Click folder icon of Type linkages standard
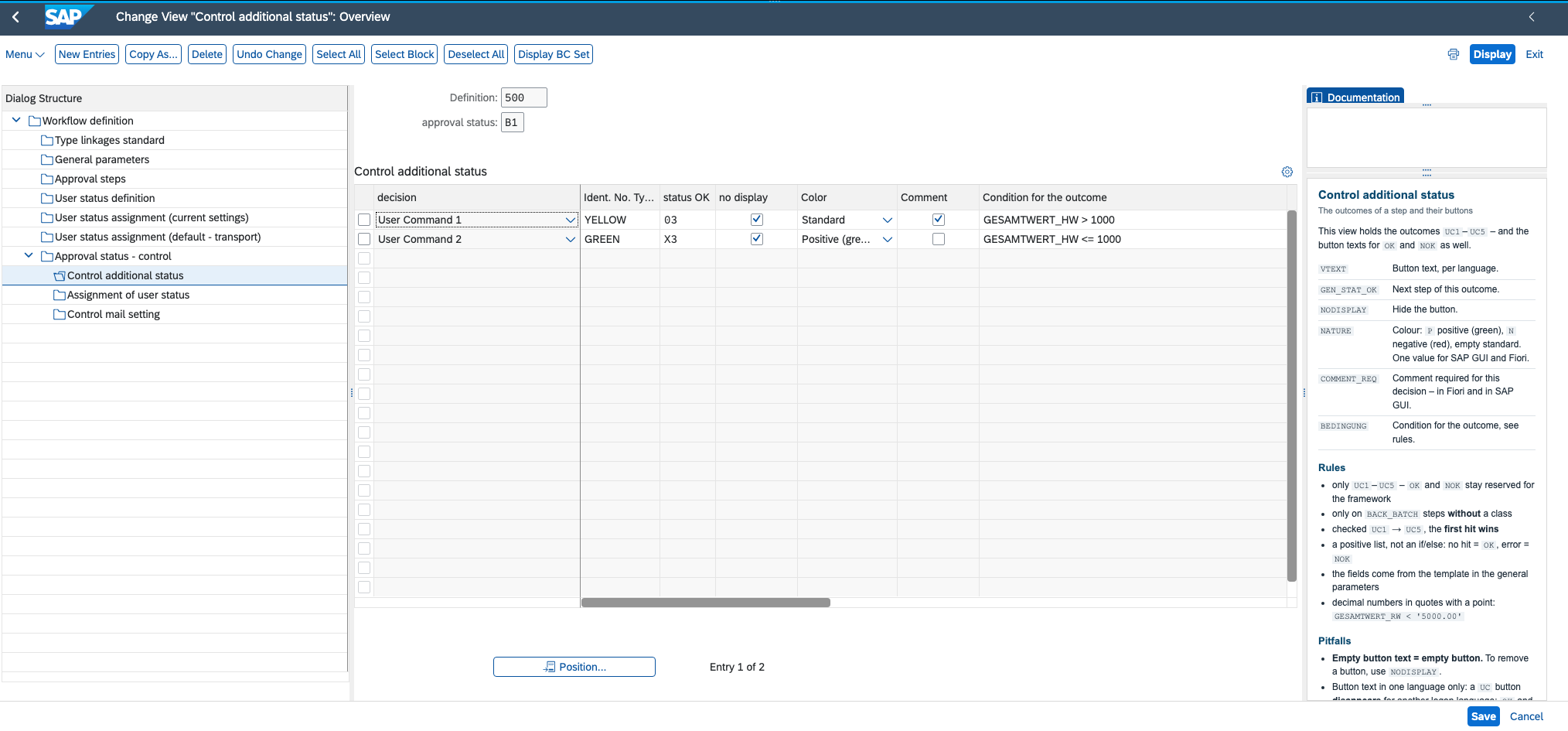The width and height of the screenshot is (1568, 731). tap(47, 140)
